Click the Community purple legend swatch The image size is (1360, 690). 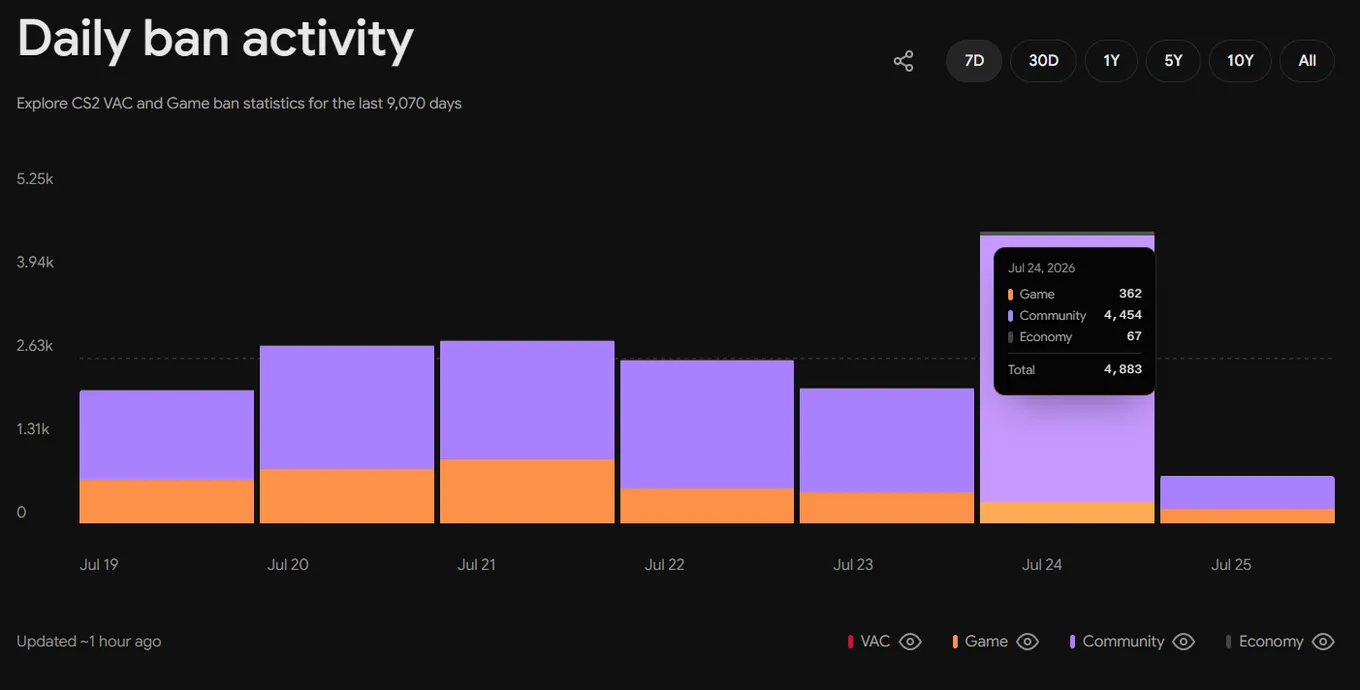[x=1072, y=642]
